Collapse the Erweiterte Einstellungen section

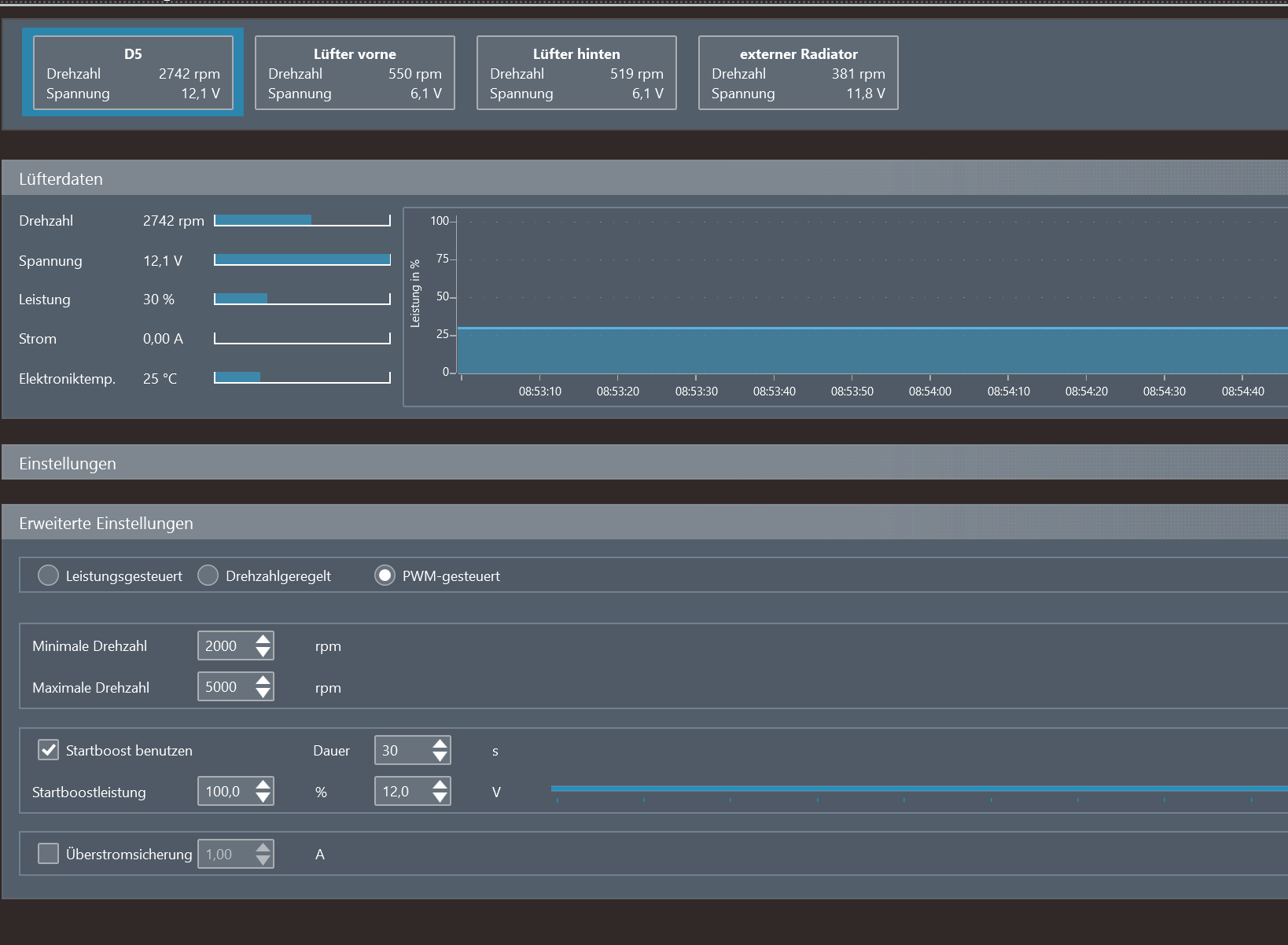point(106,523)
